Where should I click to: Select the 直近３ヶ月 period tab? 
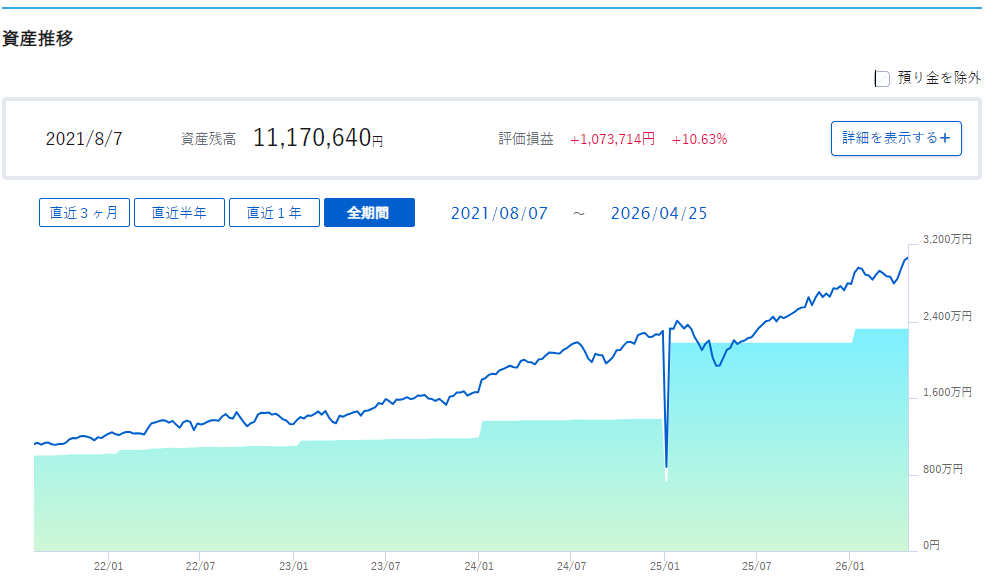tap(84, 213)
